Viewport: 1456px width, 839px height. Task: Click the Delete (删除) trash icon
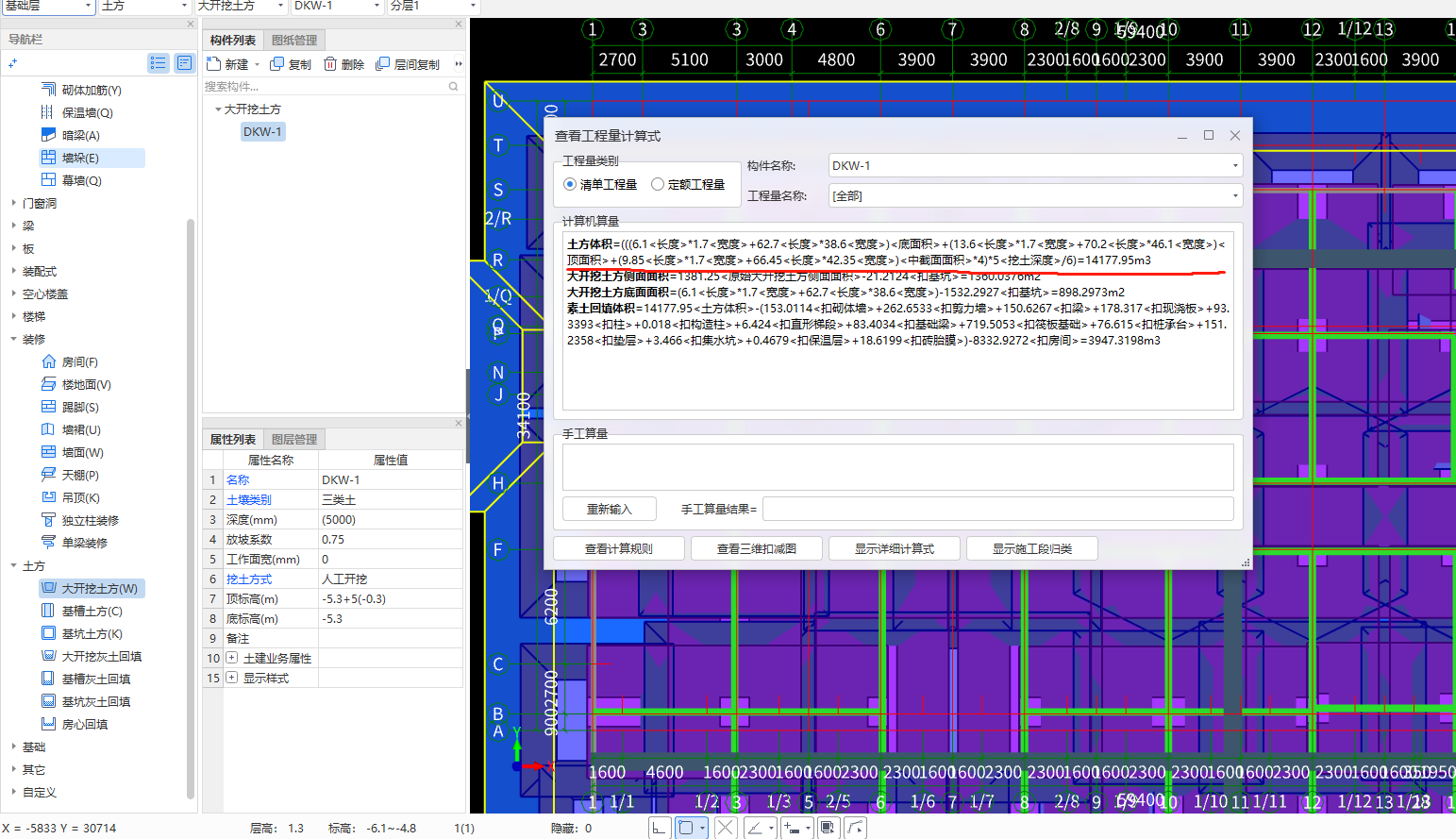pos(330,64)
